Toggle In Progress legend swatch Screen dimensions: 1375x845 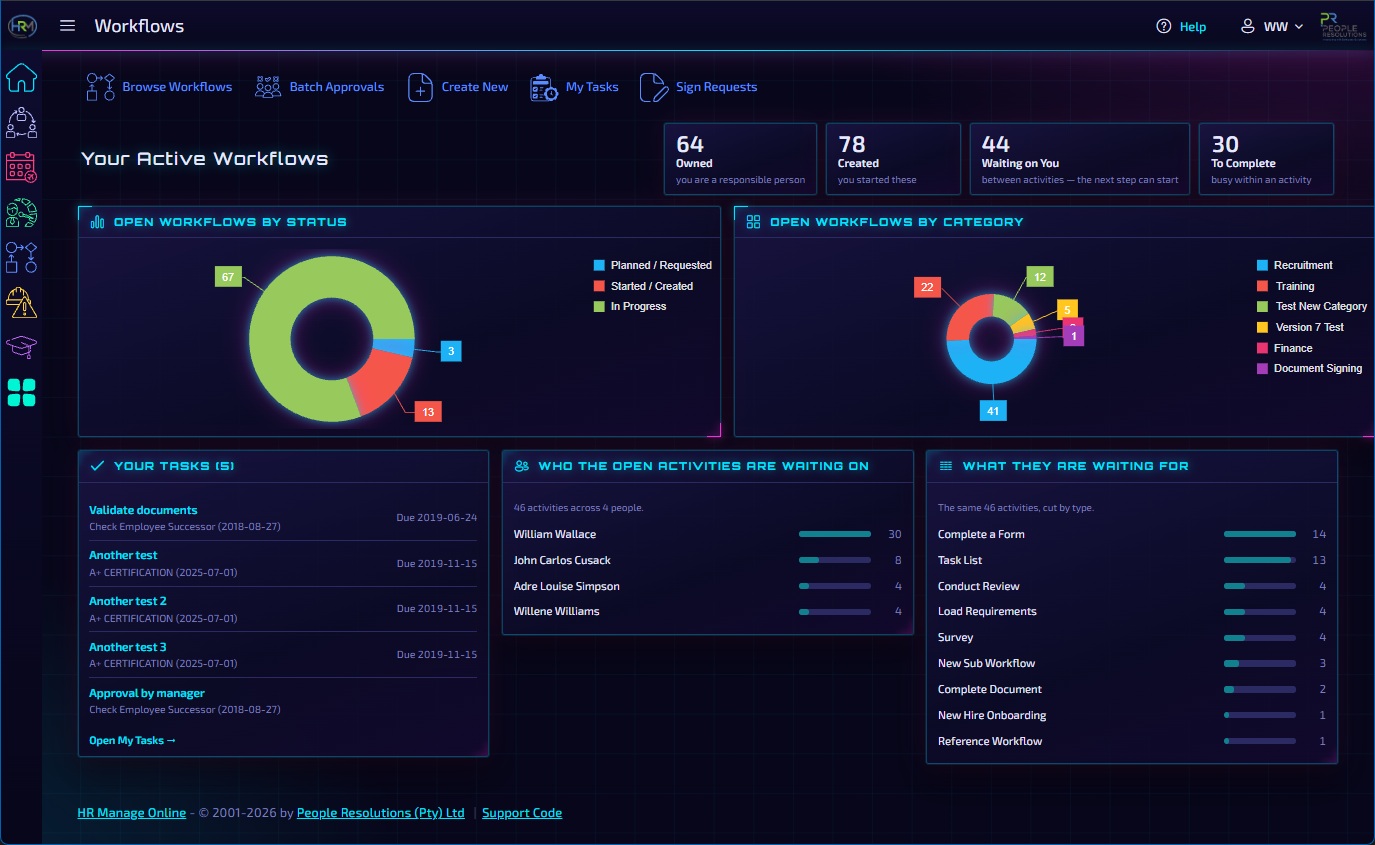pyautogui.click(x=599, y=306)
